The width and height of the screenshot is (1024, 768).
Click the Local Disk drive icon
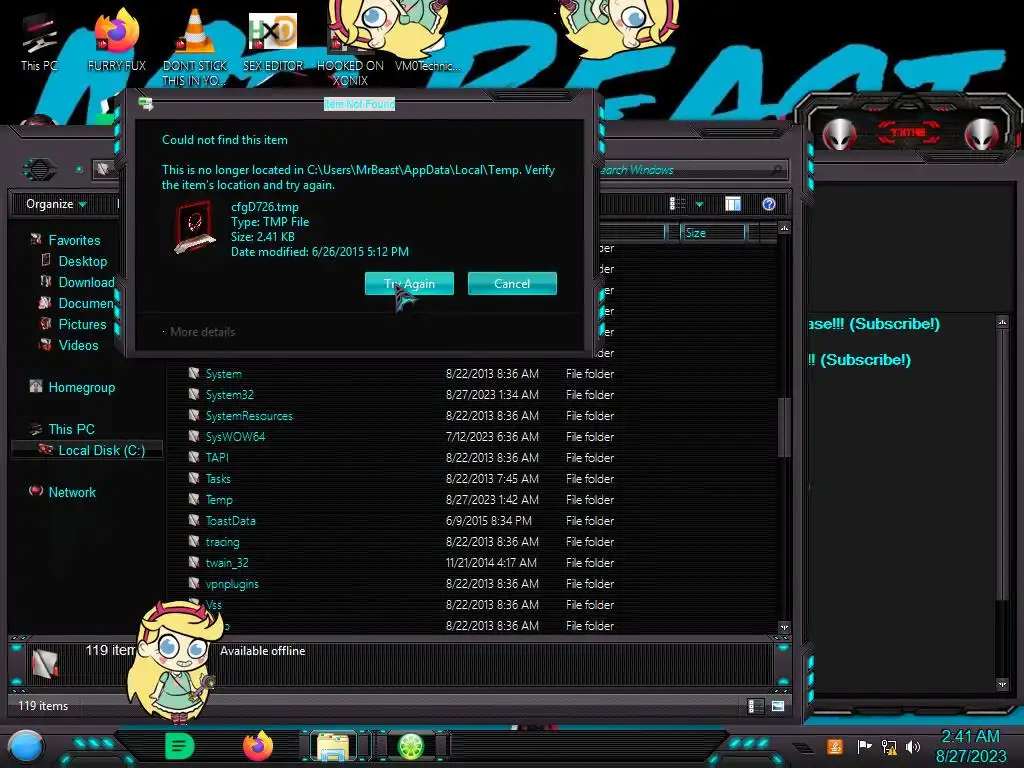pyautogui.click(x=46, y=449)
